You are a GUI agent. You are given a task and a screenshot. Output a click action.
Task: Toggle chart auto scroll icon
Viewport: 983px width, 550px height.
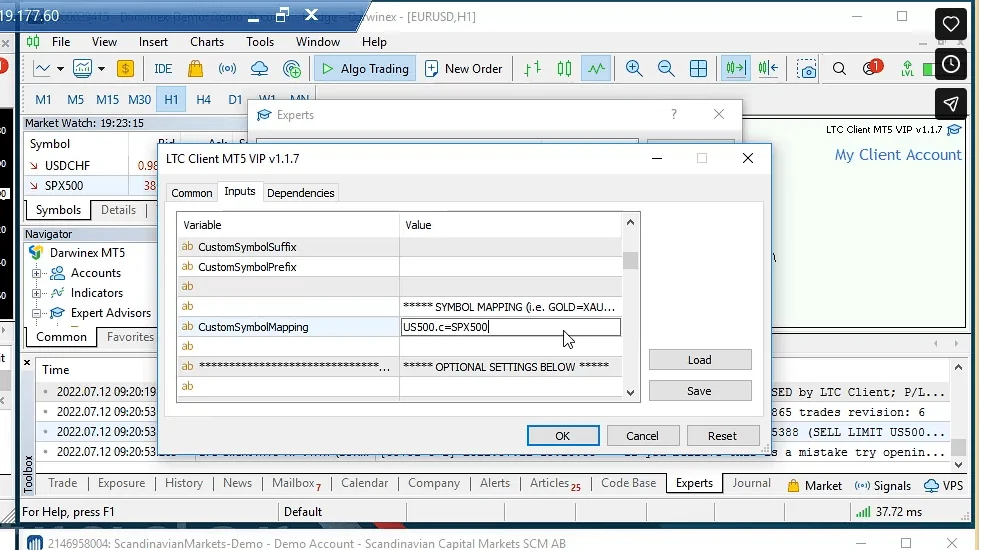tap(735, 68)
